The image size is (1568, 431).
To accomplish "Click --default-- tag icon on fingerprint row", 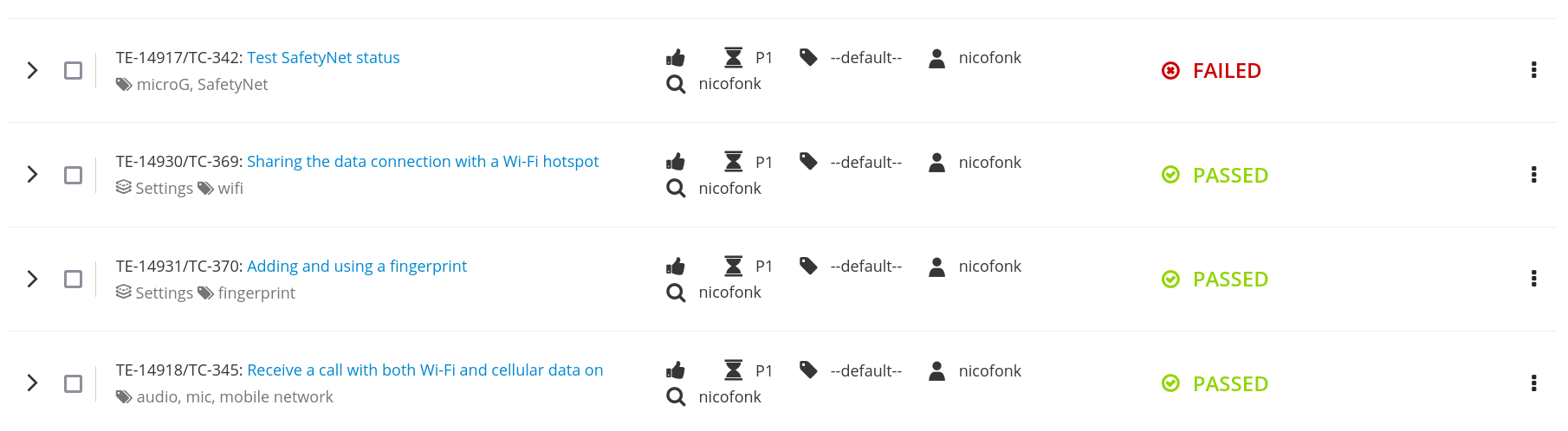I will tap(808, 266).
